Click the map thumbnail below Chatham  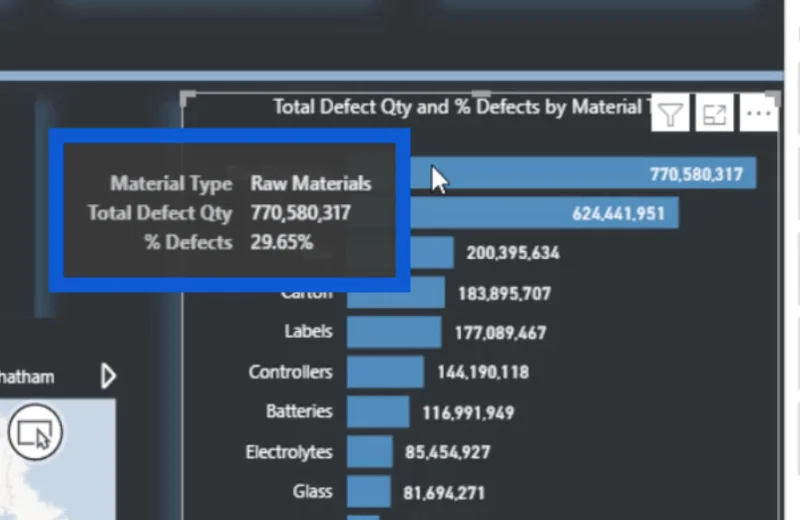(x=58, y=459)
